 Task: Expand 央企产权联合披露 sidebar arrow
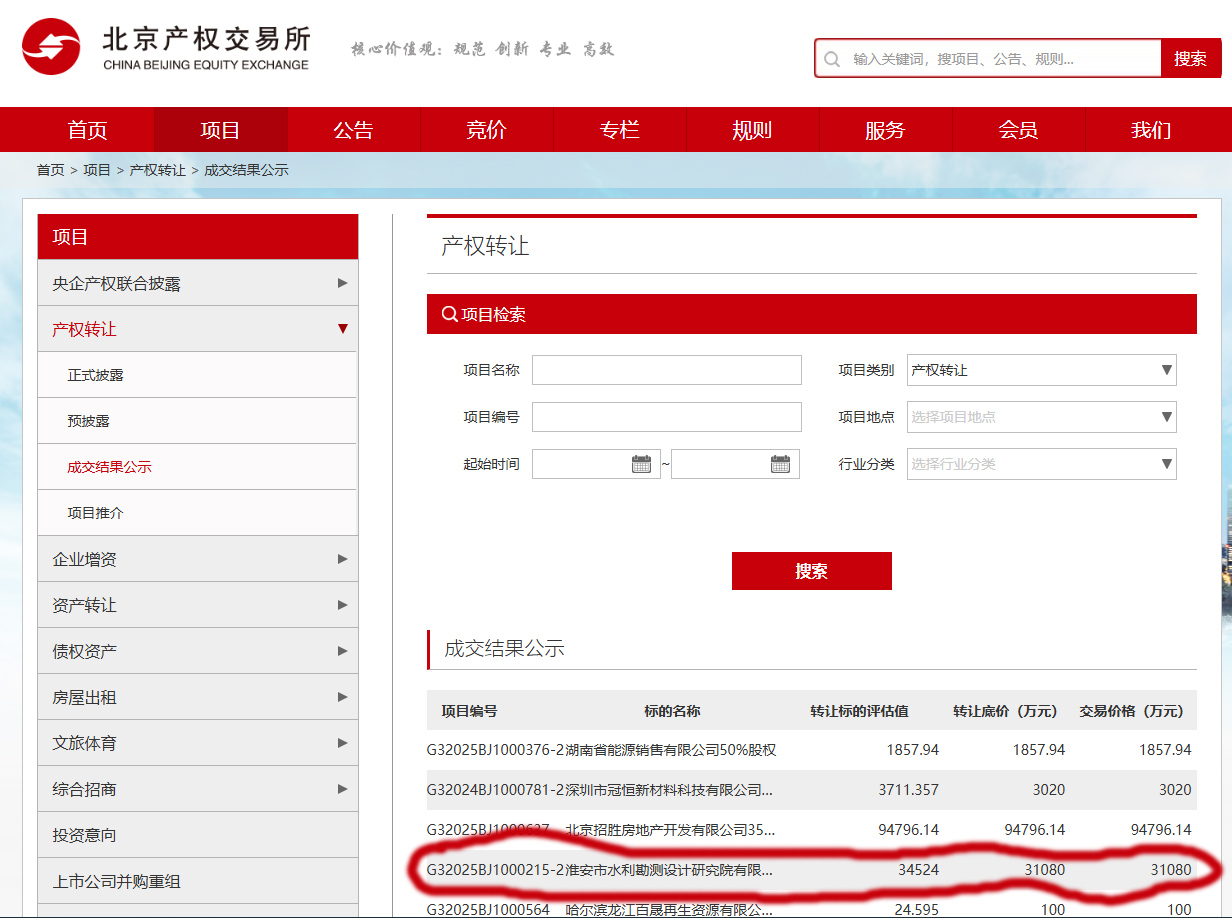(343, 283)
